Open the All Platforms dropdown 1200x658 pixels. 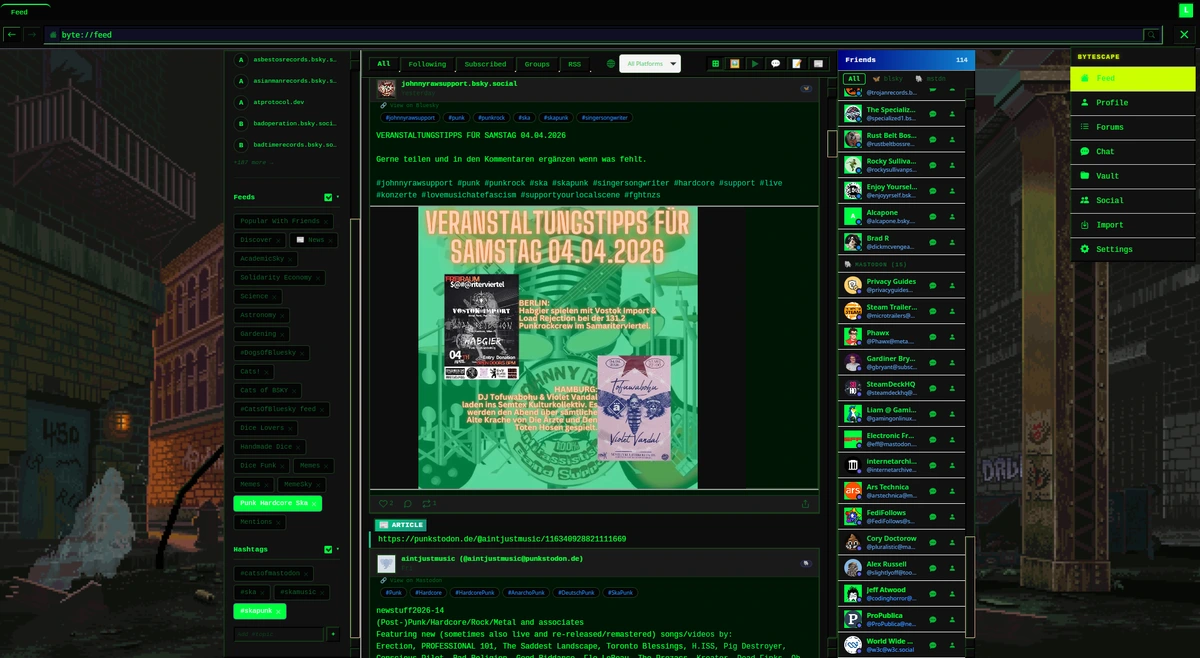[650, 63]
